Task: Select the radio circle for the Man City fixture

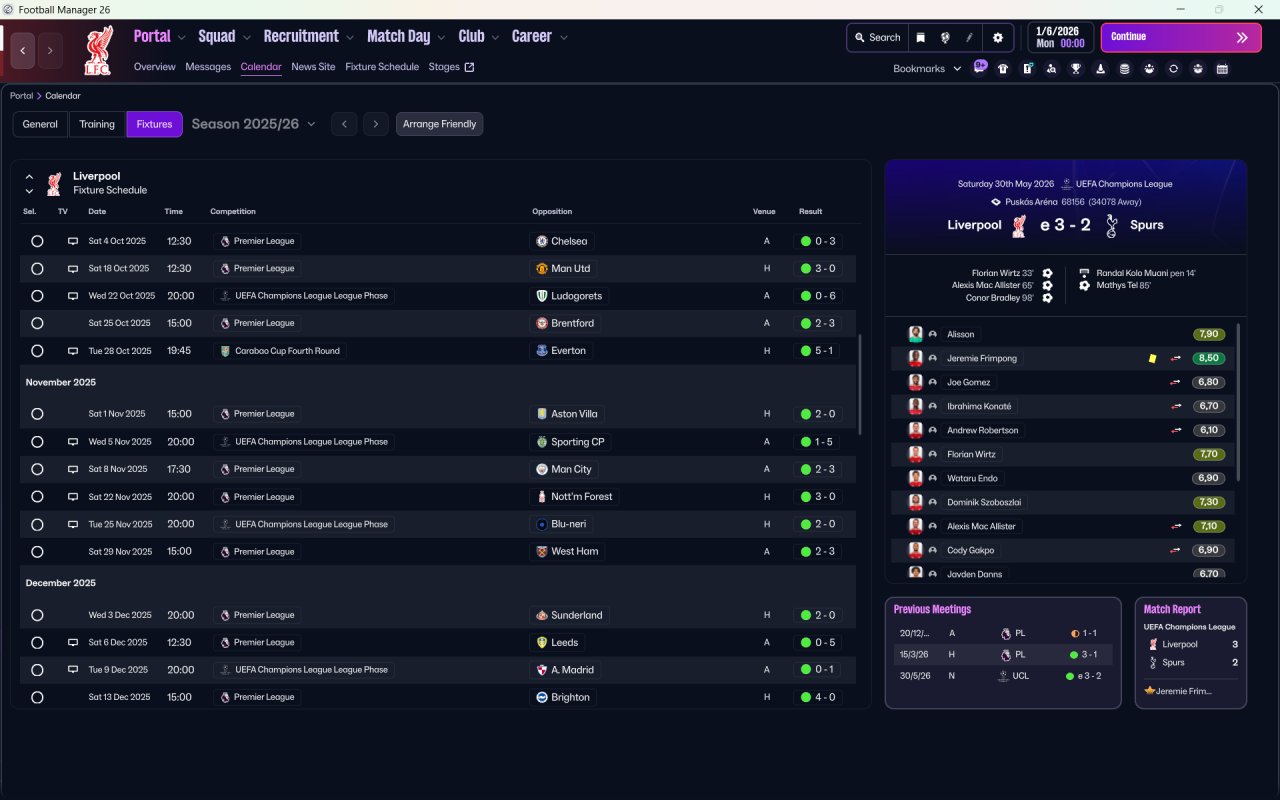Action: pyautogui.click(x=37, y=469)
